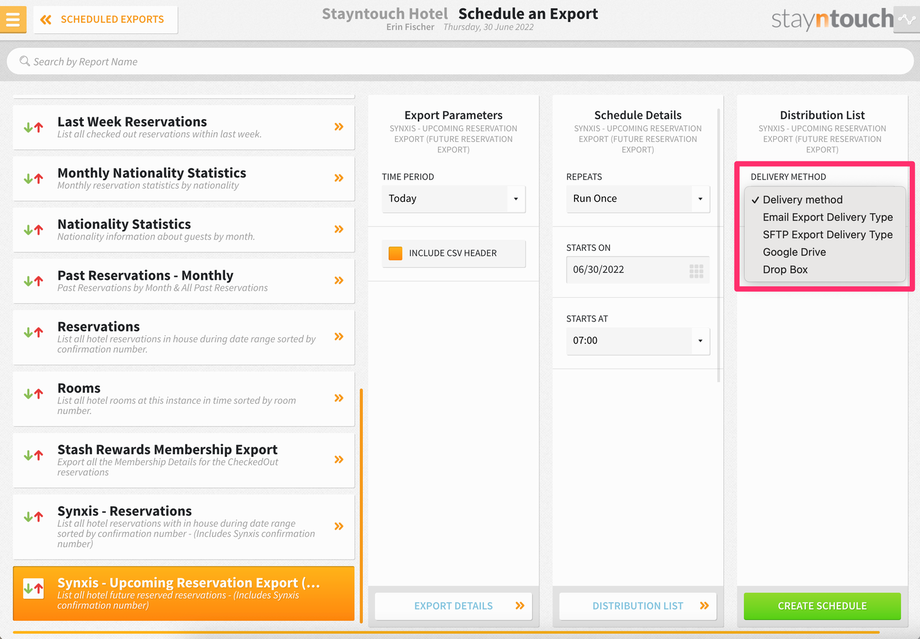Image resolution: width=920 pixels, height=639 pixels.
Task: Click the green Create Schedule button
Action: [x=822, y=606]
